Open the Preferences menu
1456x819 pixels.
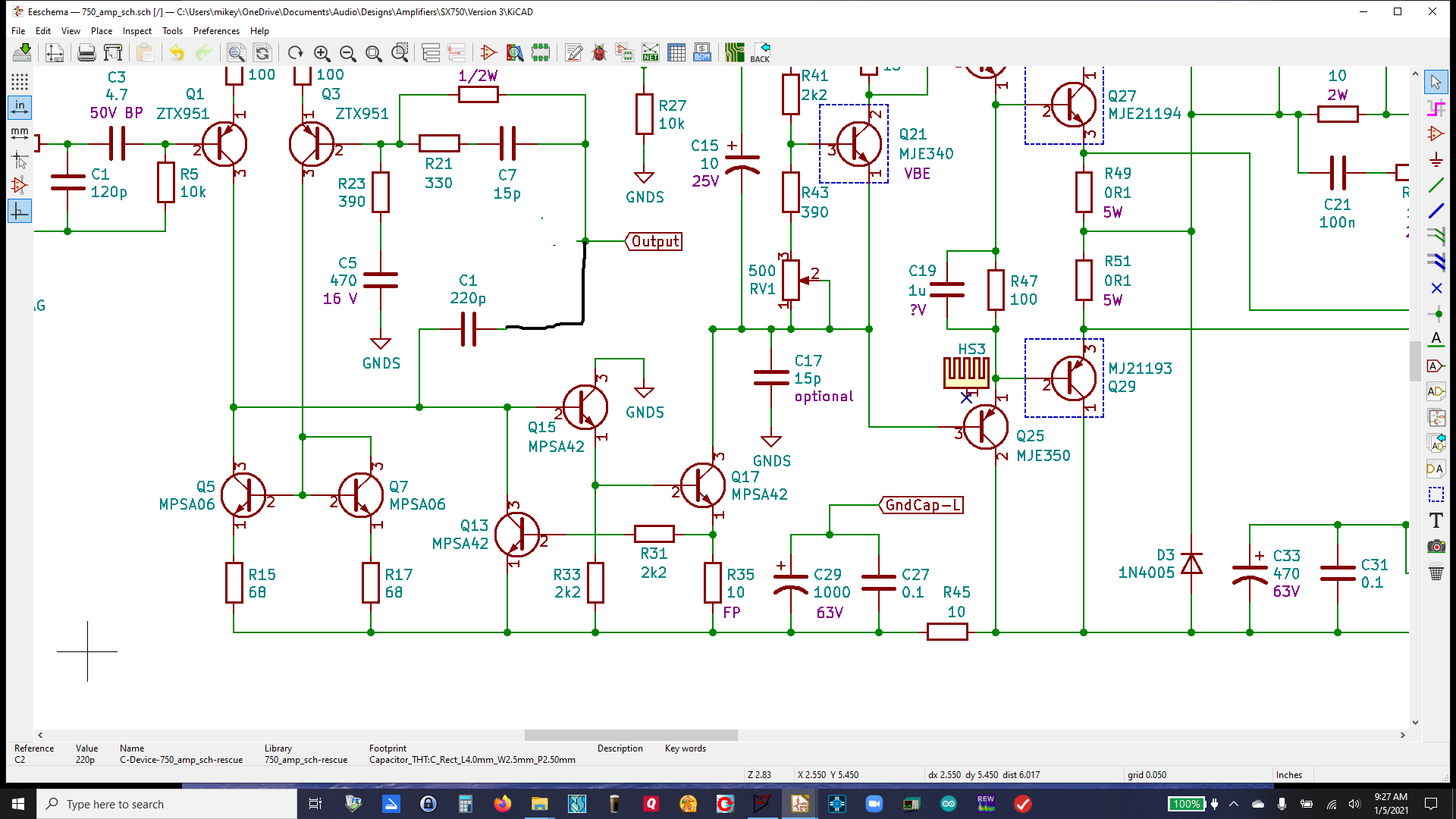[x=216, y=31]
